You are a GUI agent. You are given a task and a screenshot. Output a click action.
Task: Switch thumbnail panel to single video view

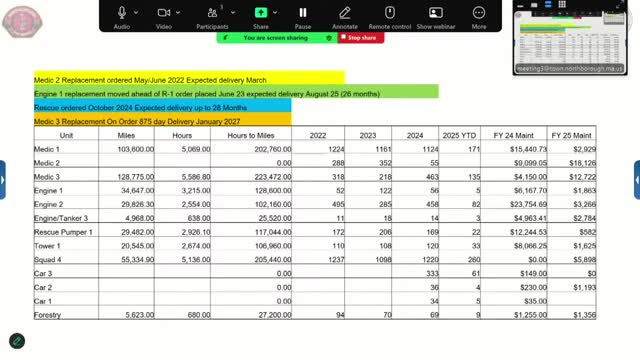point(534,5)
